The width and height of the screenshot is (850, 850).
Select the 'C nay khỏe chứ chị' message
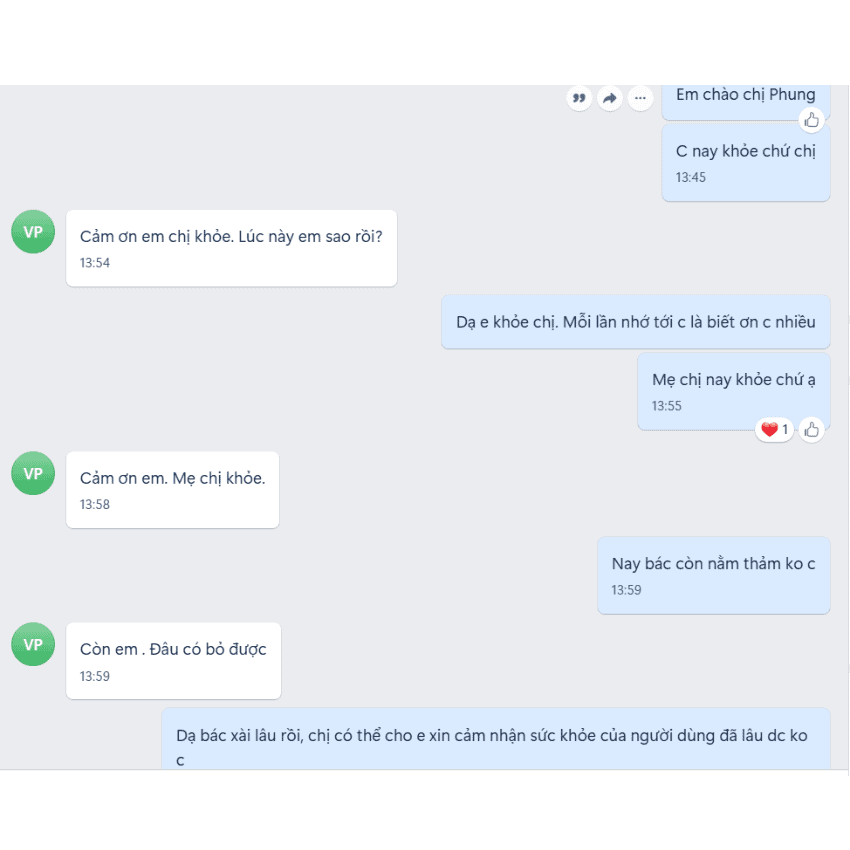(x=746, y=163)
